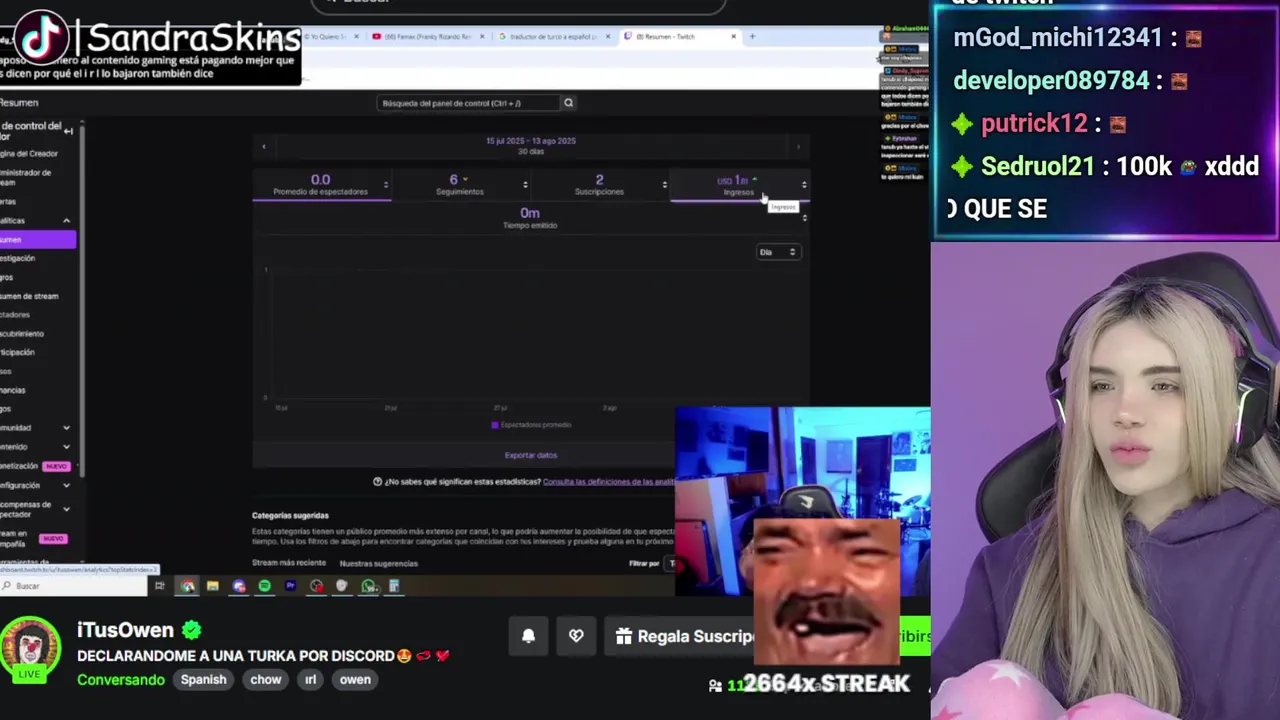Screen dimensions: 1280x720
Task: Open the Promedio de espectadores metric selector
Action: [x=385, y=185]
